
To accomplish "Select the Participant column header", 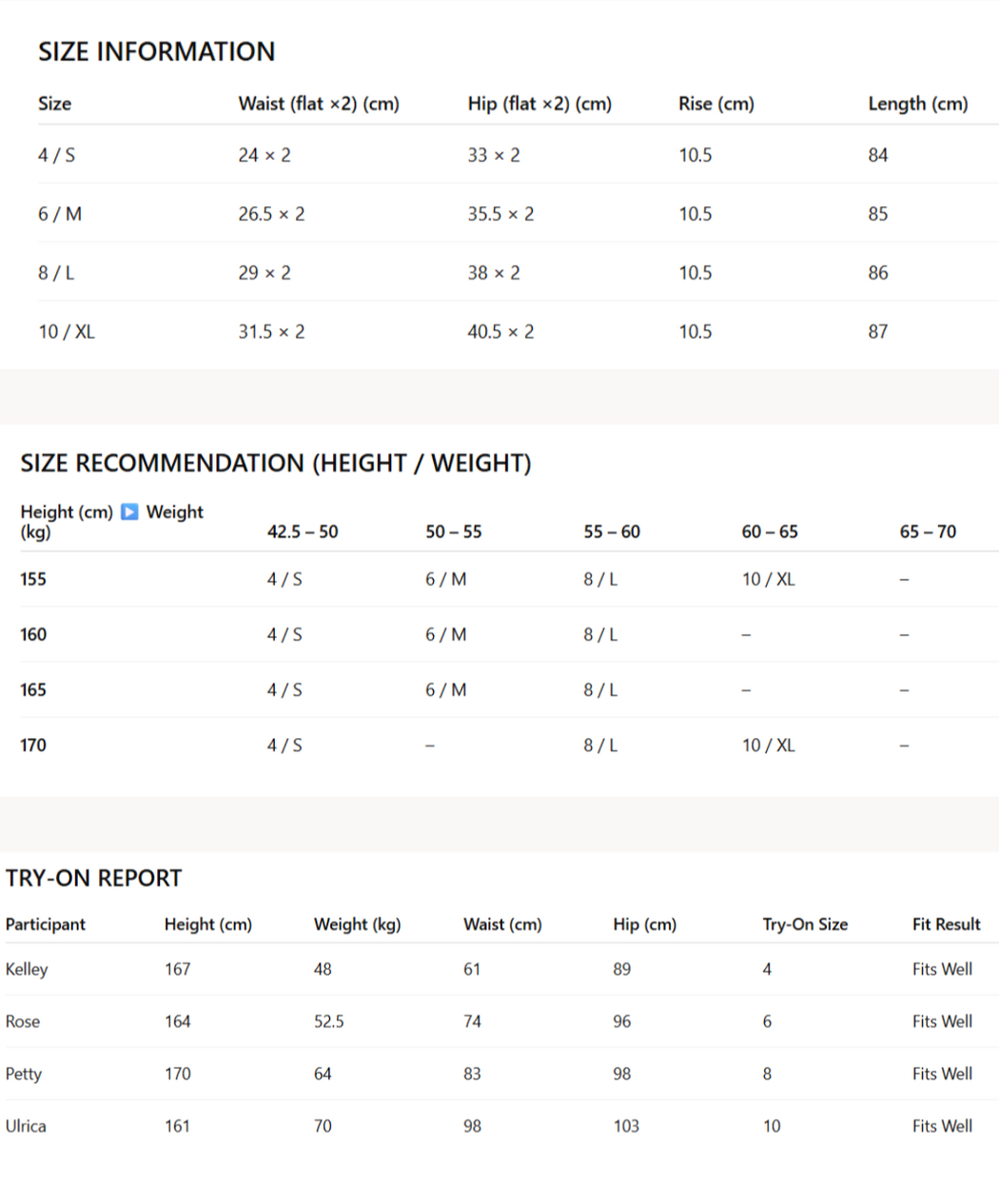I will click(46, 924).
